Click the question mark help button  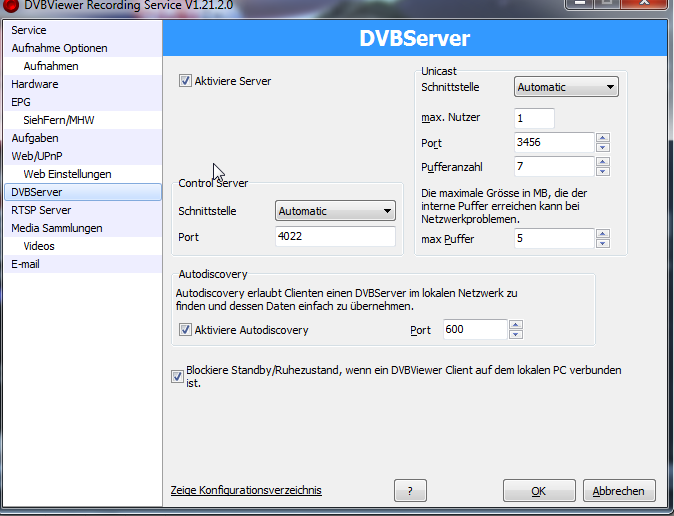(417, 491)
